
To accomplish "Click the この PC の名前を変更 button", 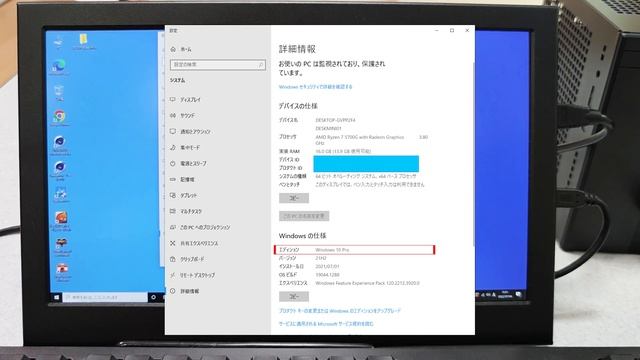I will pyautogui.click(x=304, y=216).
